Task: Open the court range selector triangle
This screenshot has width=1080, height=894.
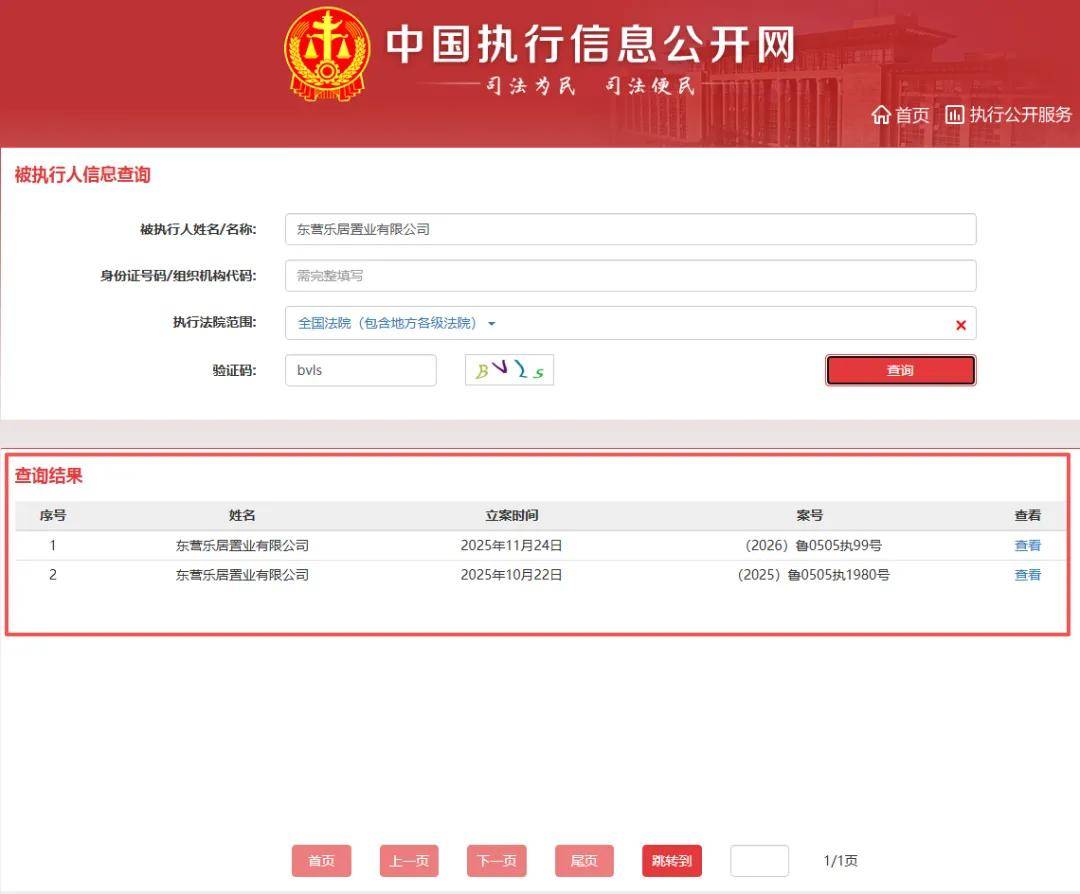Action: tap(491, 324)
